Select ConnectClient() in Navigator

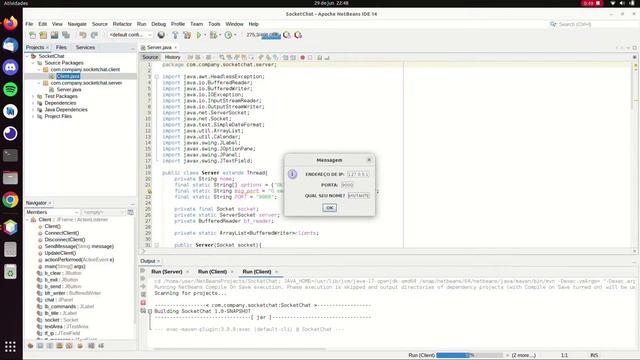62,233
